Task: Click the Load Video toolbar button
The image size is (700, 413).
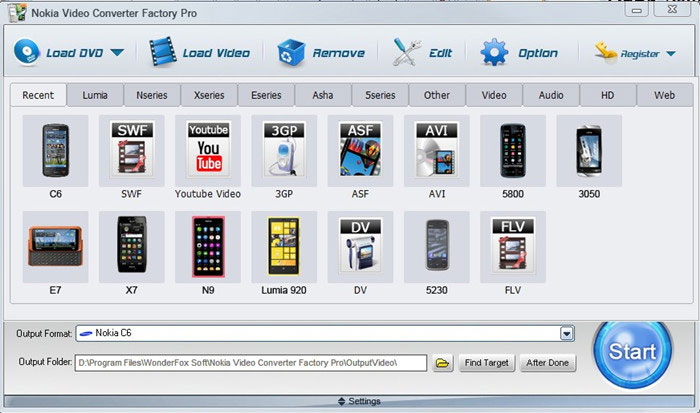Action: [x=199, y=53]
